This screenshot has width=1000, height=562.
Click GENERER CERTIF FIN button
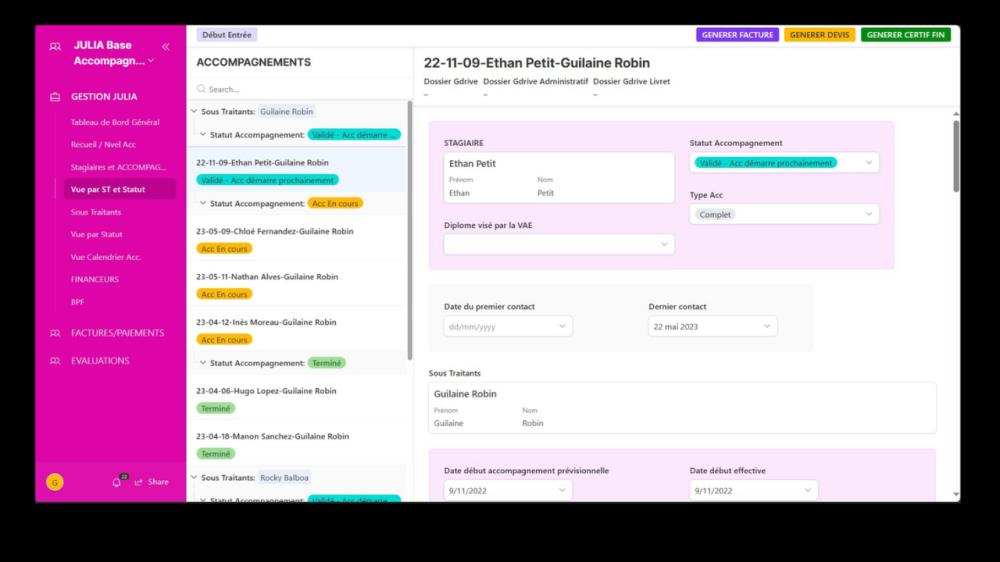906,35
